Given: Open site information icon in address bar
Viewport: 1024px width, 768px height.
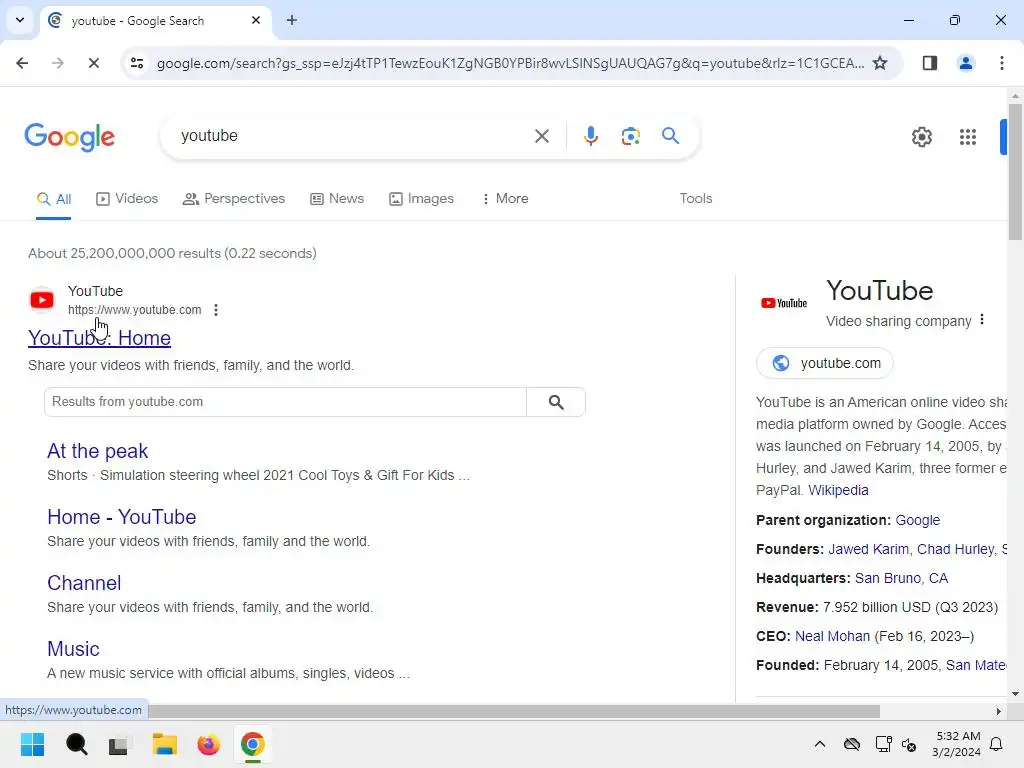Looking at the screenshot, I should tap(137, 63).
